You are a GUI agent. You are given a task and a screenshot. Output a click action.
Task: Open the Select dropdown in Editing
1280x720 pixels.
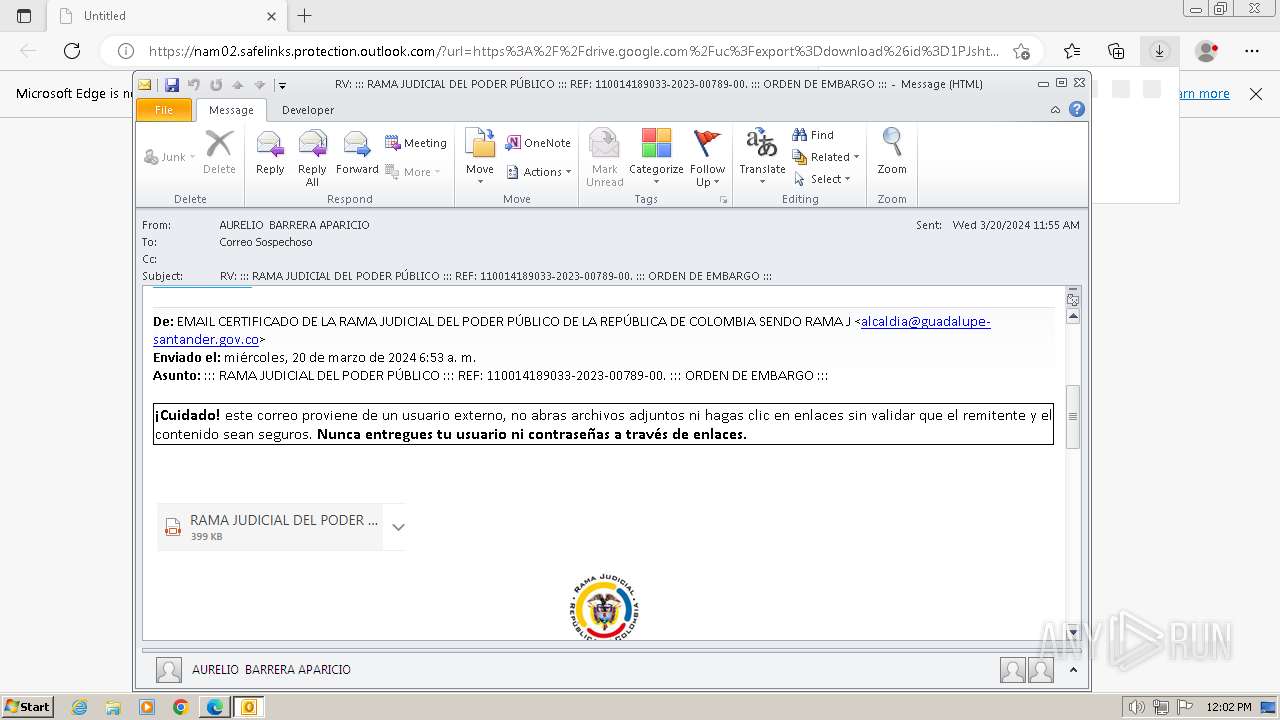pos(822,179)
